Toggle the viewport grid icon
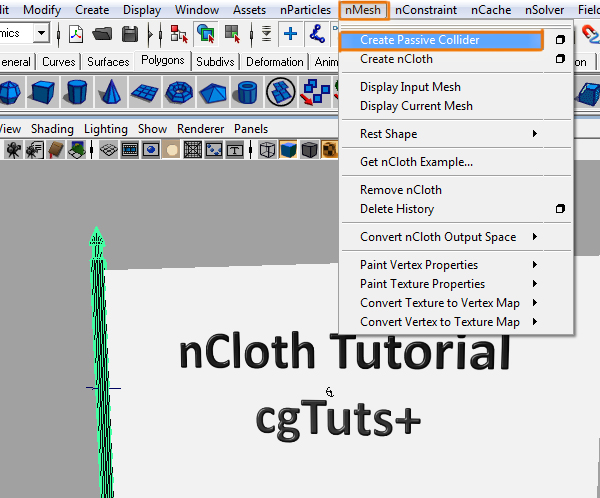This screenshot has height=498, width=600. (x=108, y=150)
